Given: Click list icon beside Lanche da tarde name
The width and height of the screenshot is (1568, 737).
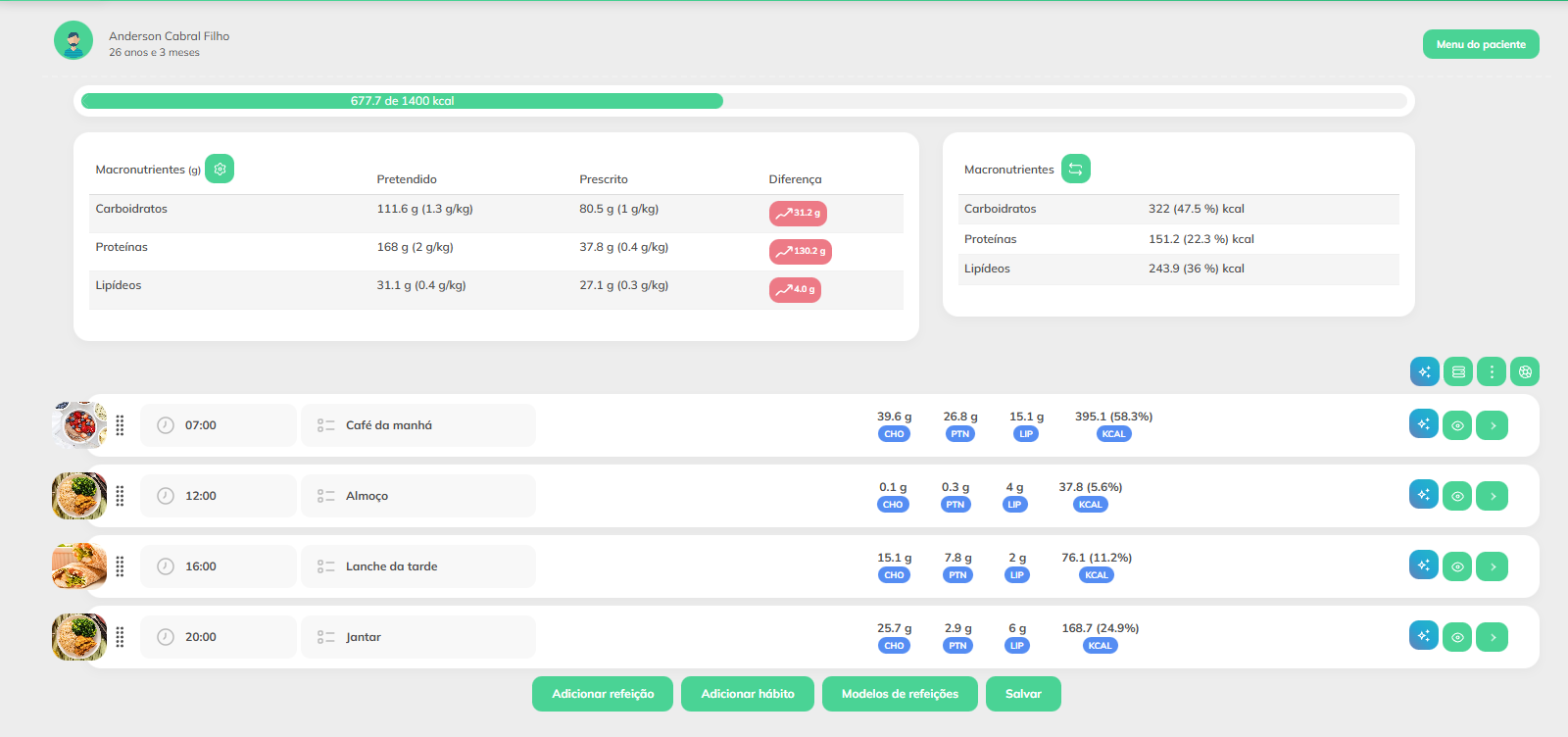Looking at the screenshot, I should (x=325, y=566).
